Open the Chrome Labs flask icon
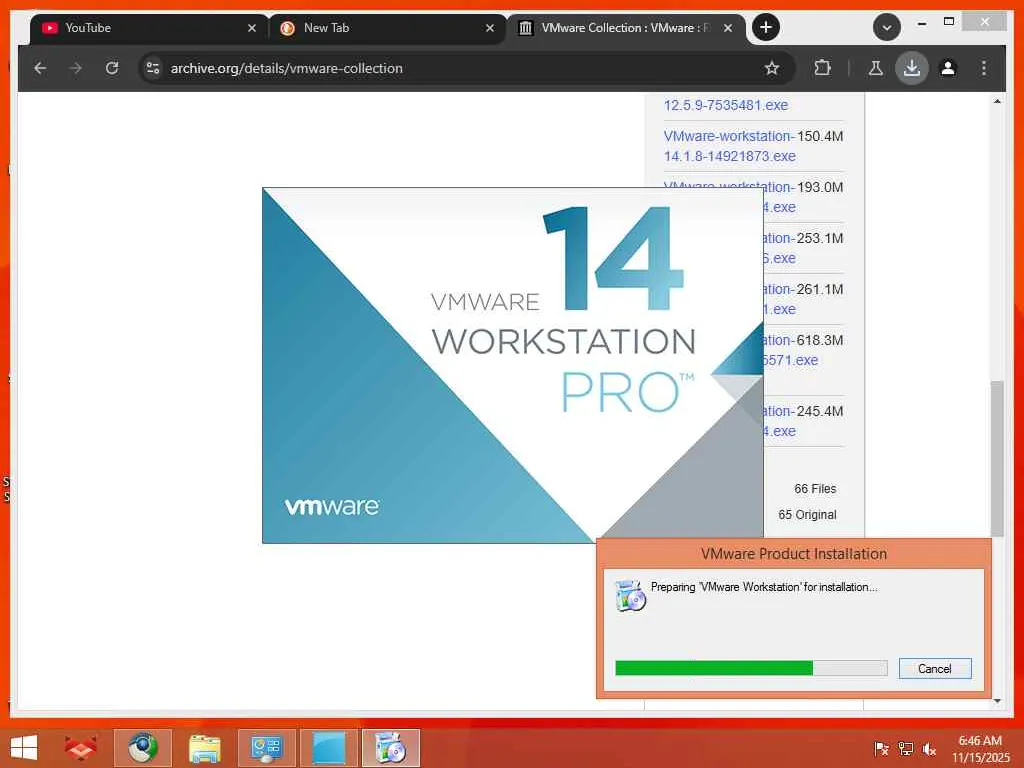 [x=876, y=68]
